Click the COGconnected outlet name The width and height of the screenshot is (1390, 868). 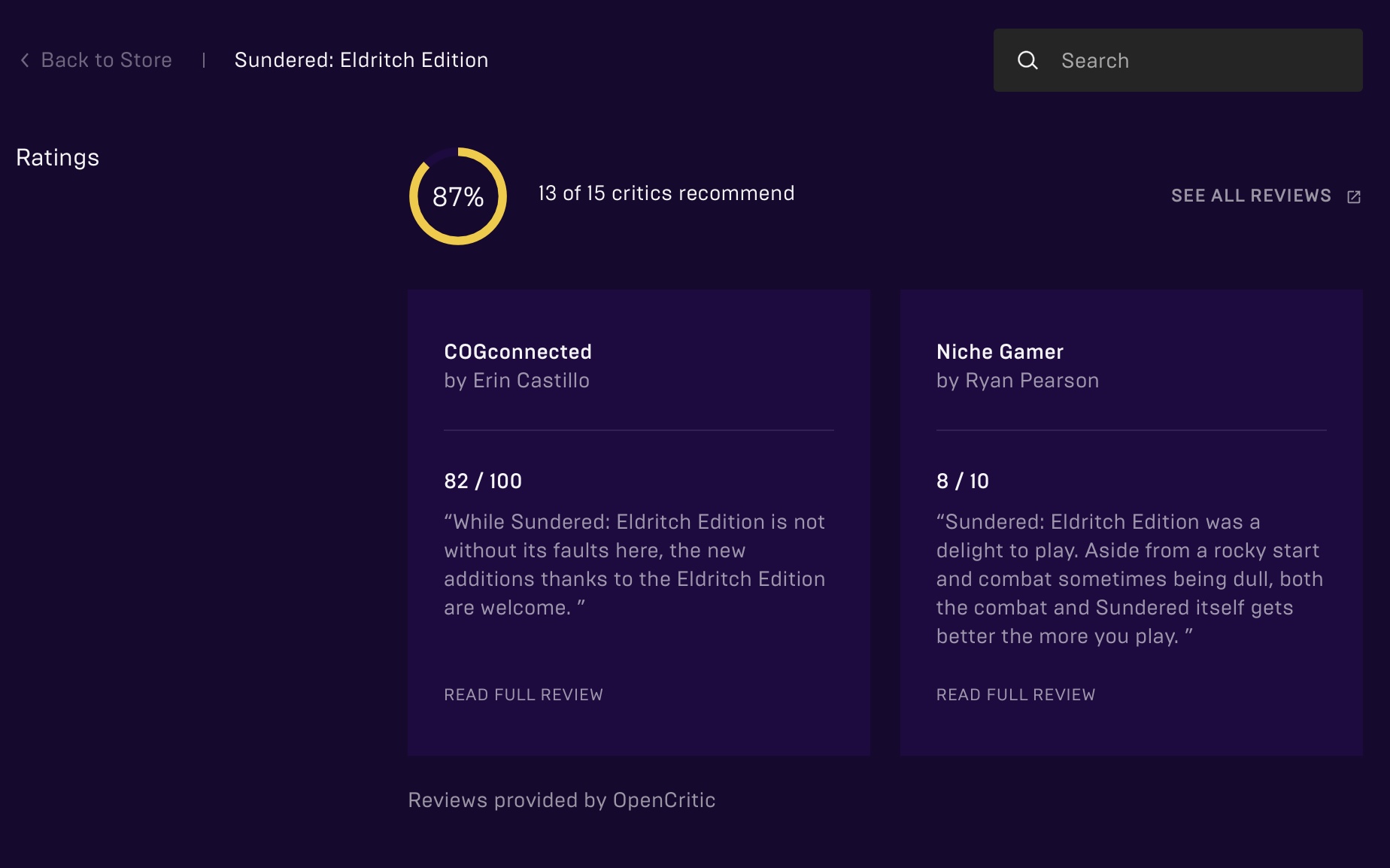pyautogui.click(x=518, y=352)
